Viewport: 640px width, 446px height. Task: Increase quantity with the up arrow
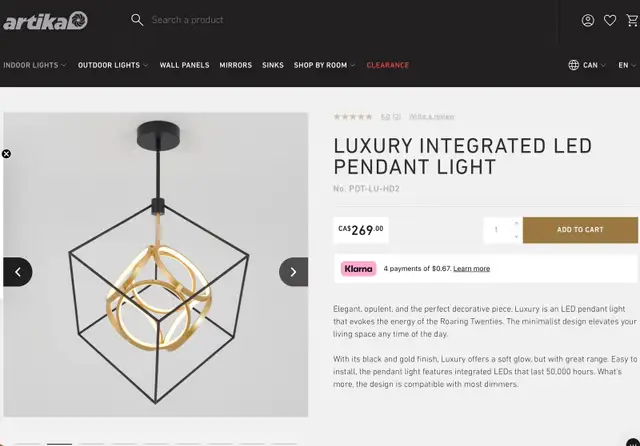tap(516, 223)
